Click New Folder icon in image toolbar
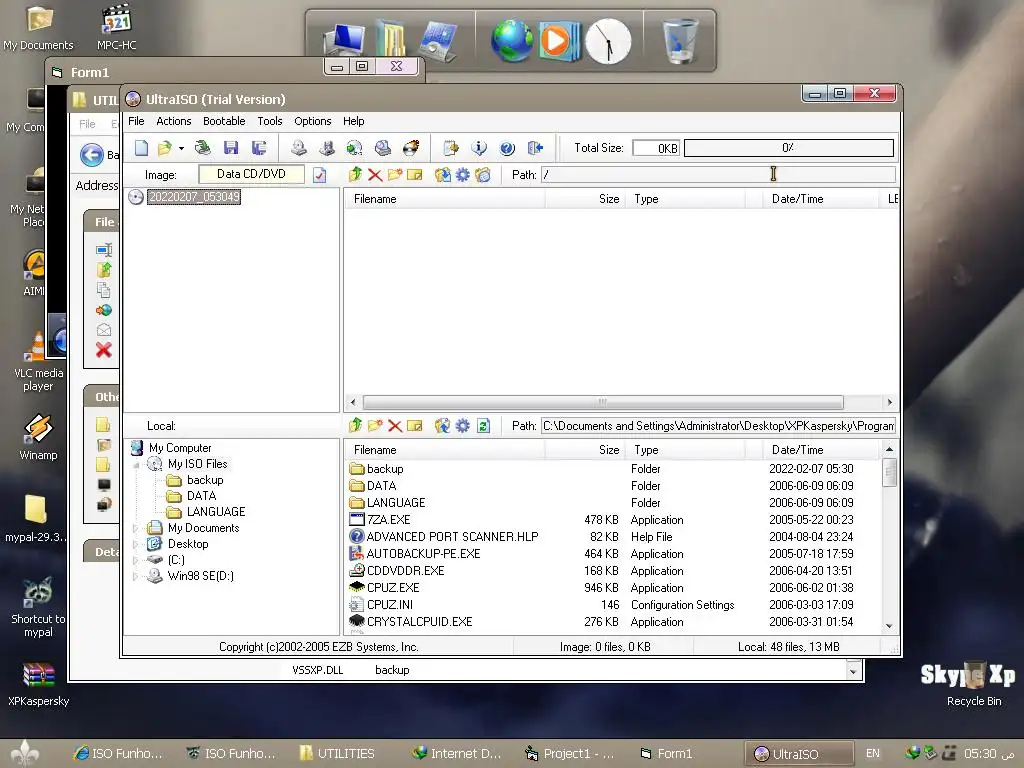This screenshot has height=768, width=1024. tap(394, 174)
